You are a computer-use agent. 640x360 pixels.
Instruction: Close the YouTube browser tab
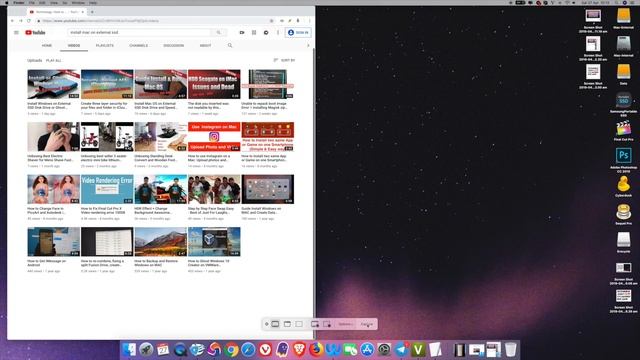click(x=83, y=12)
